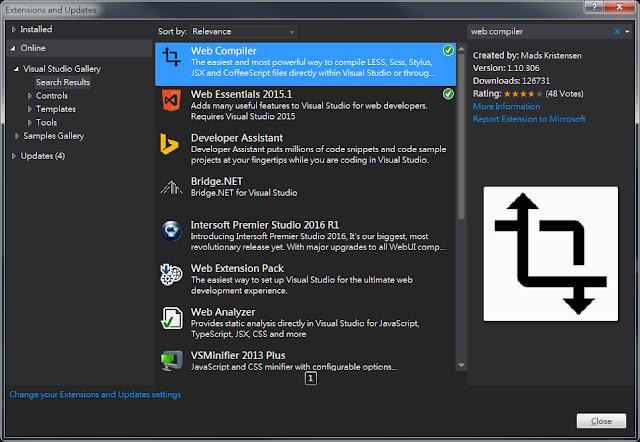Click Created by: Mads Kristensen text
640x442 pixels.
pos(527,56)
